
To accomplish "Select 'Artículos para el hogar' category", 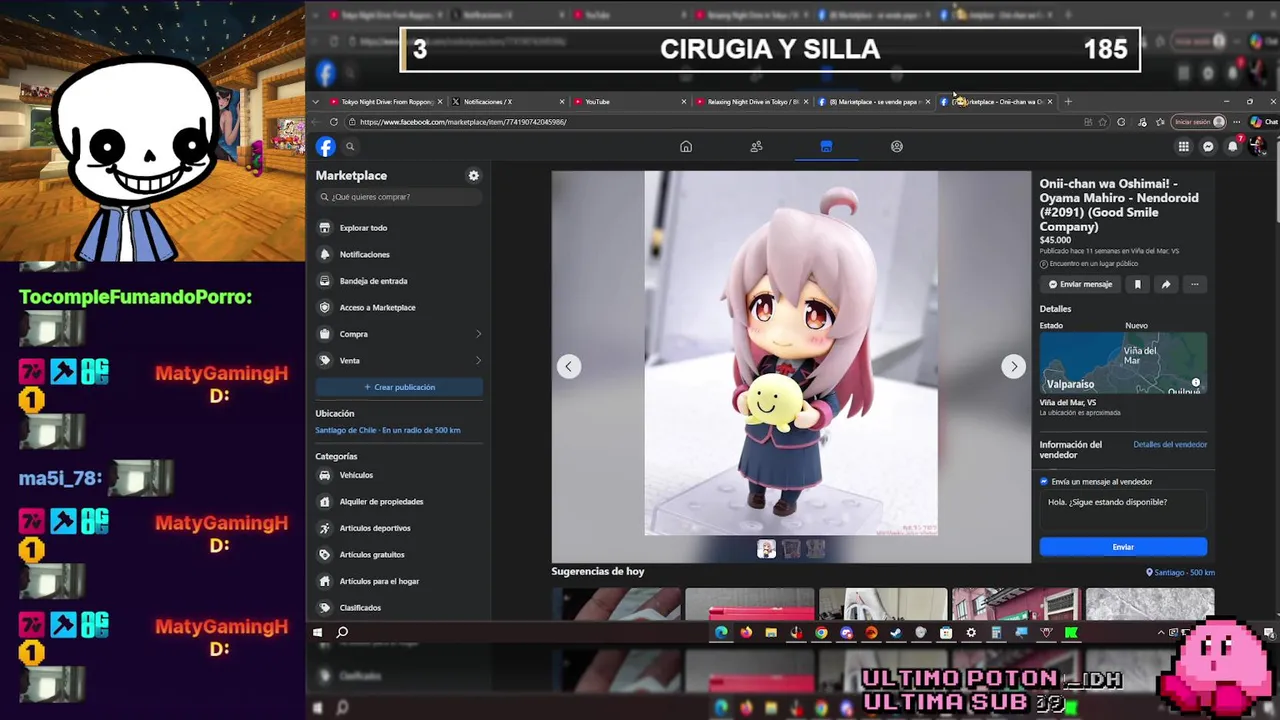I will (399, 581).
